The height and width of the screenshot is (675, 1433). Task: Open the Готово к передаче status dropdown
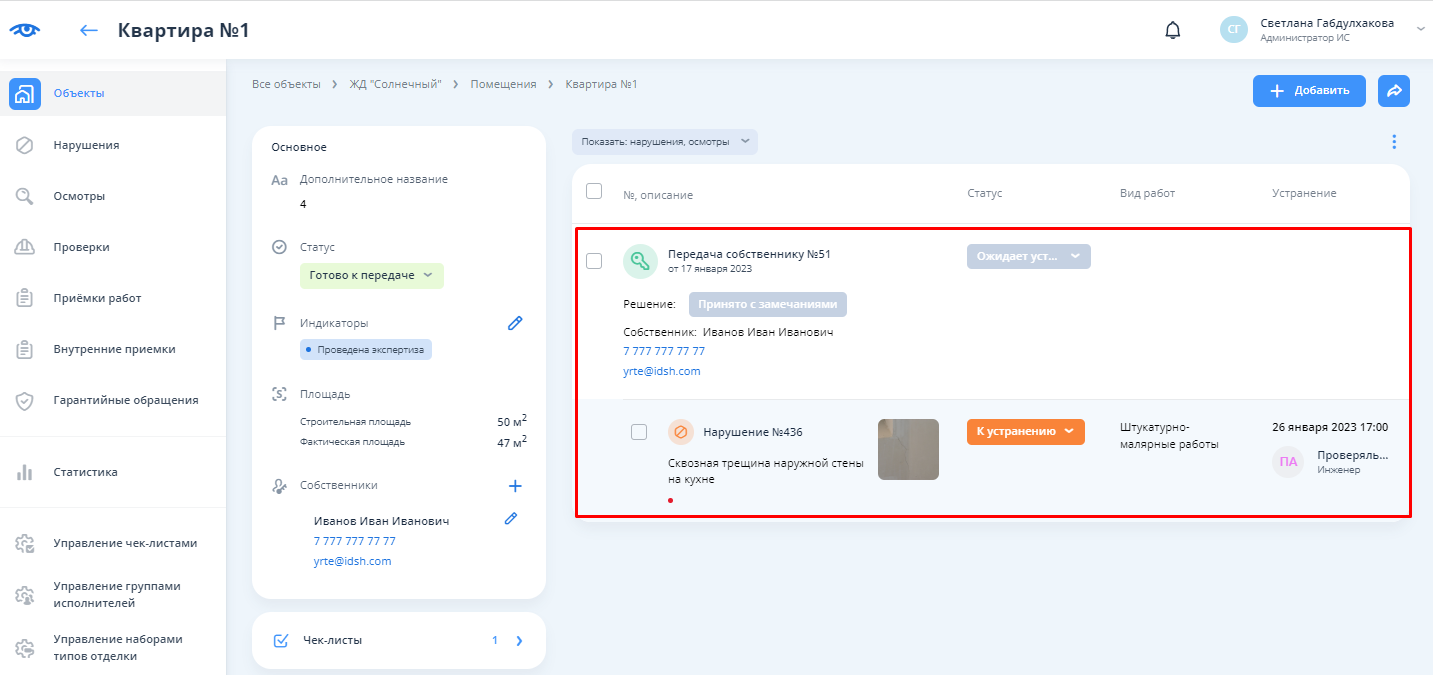[371, 275]
